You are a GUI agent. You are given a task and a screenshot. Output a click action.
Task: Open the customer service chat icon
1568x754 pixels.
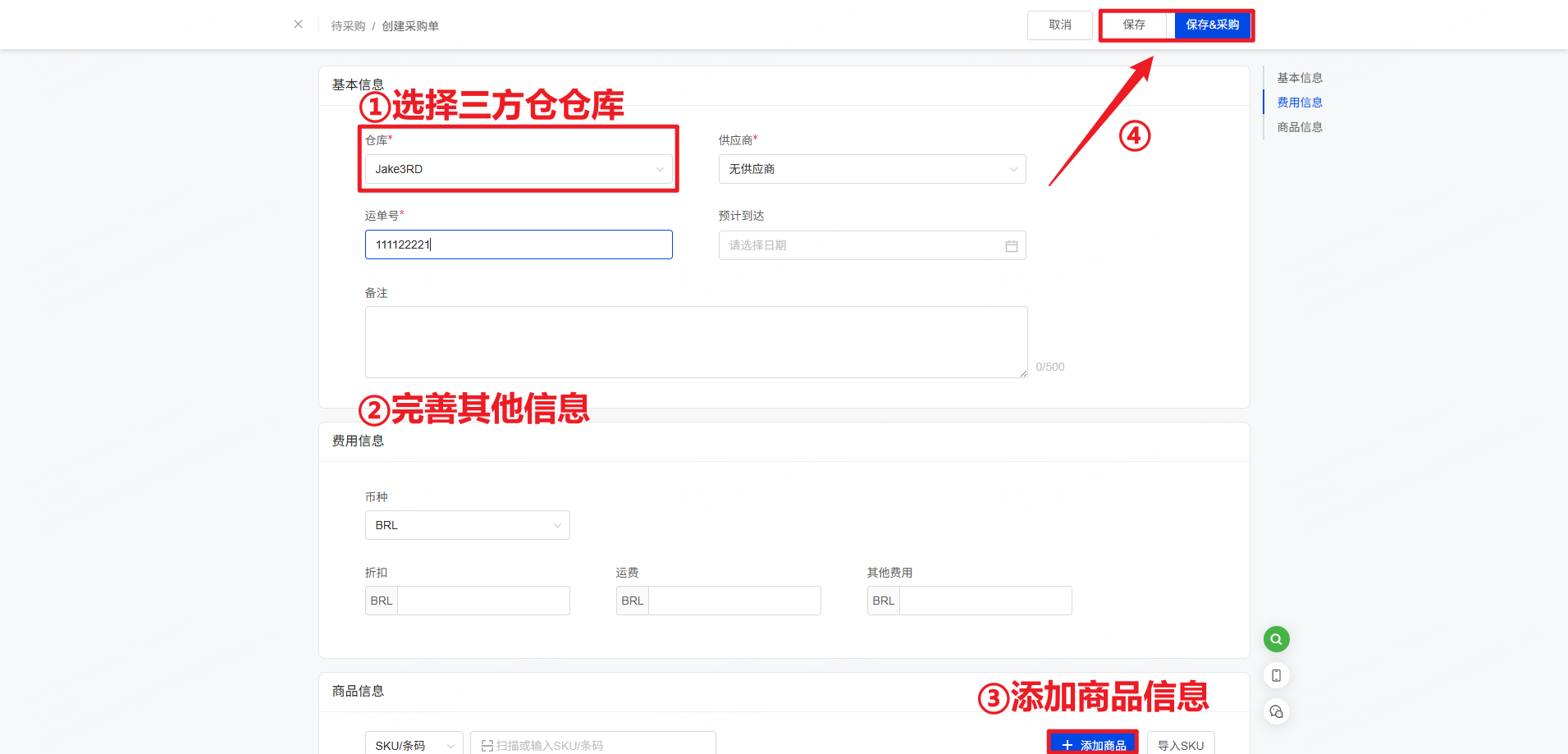tap(1276, 711)
